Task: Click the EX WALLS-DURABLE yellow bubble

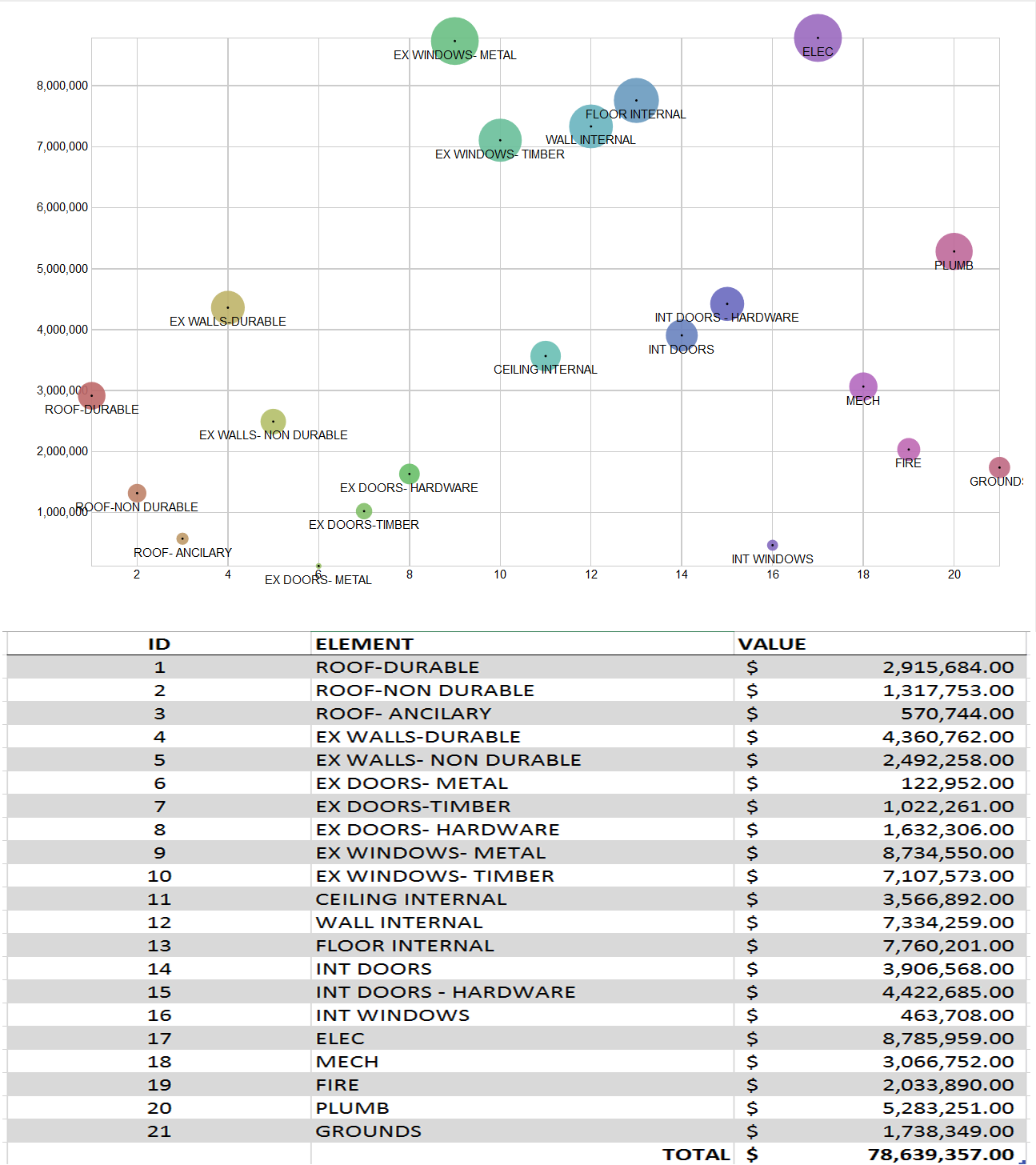Action: click(227, 306)
